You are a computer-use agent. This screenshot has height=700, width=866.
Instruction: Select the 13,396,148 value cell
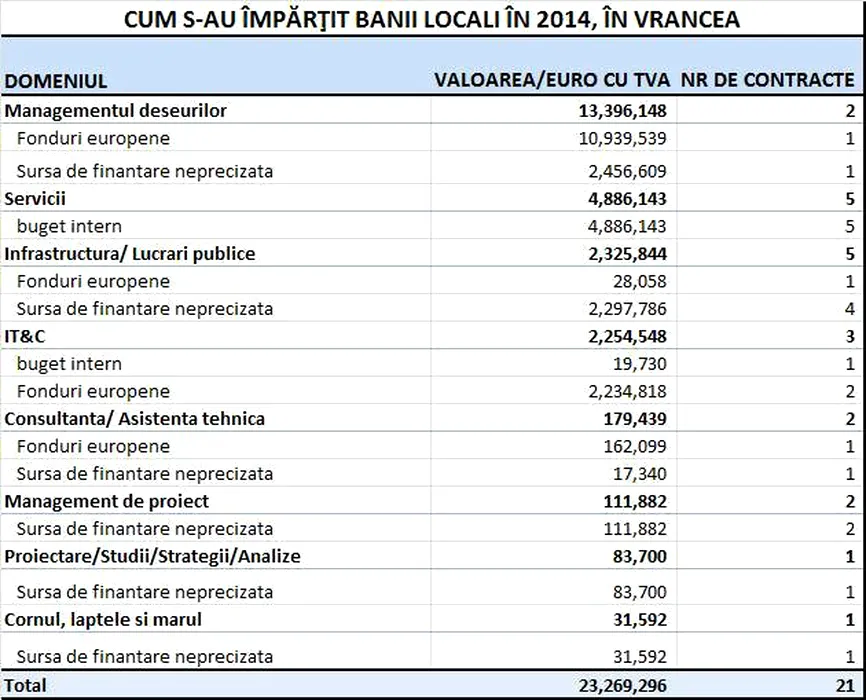622,111
